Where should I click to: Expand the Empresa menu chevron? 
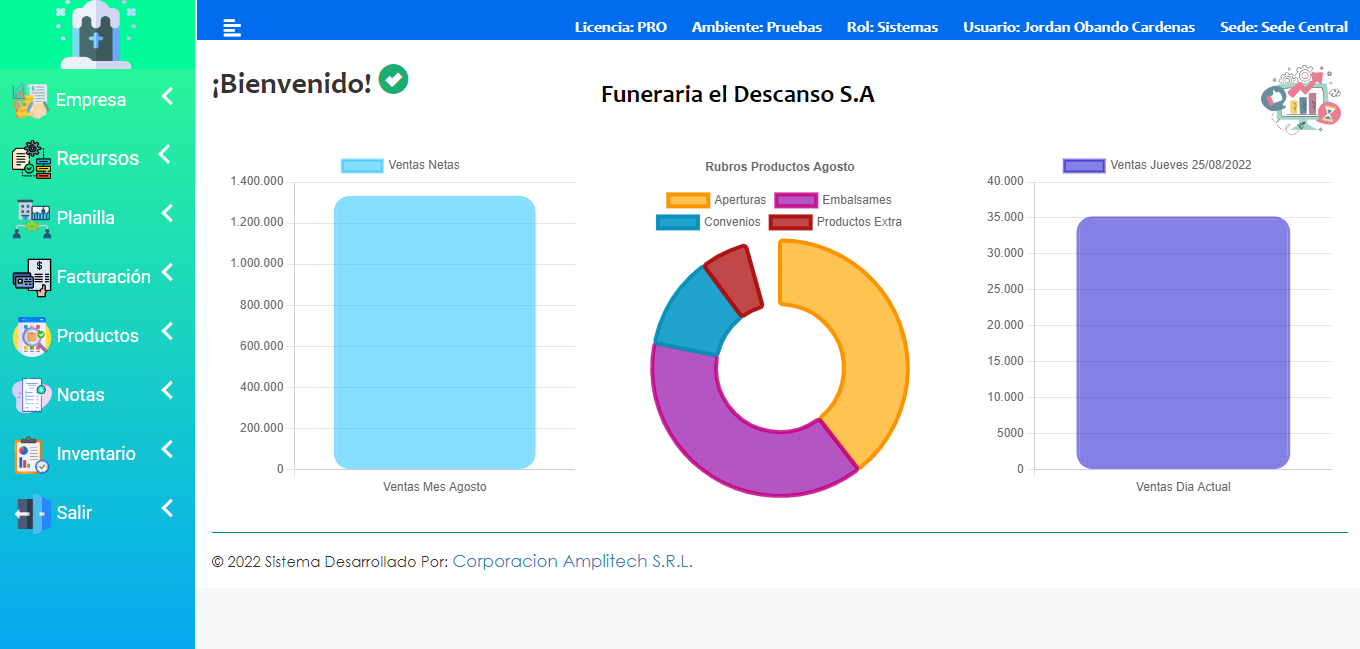[x=167, y=97]
